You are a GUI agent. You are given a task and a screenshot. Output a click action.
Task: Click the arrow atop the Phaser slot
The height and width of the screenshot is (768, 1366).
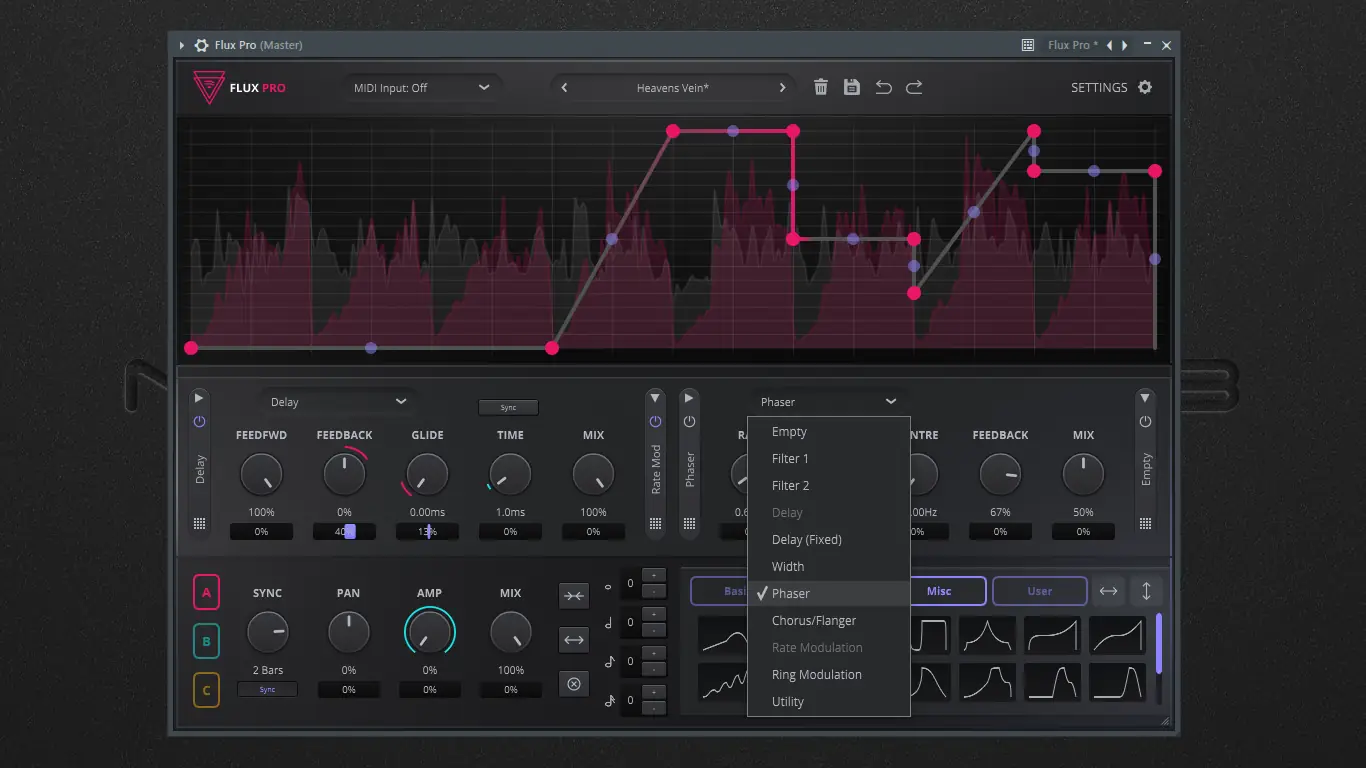point(689,397)
